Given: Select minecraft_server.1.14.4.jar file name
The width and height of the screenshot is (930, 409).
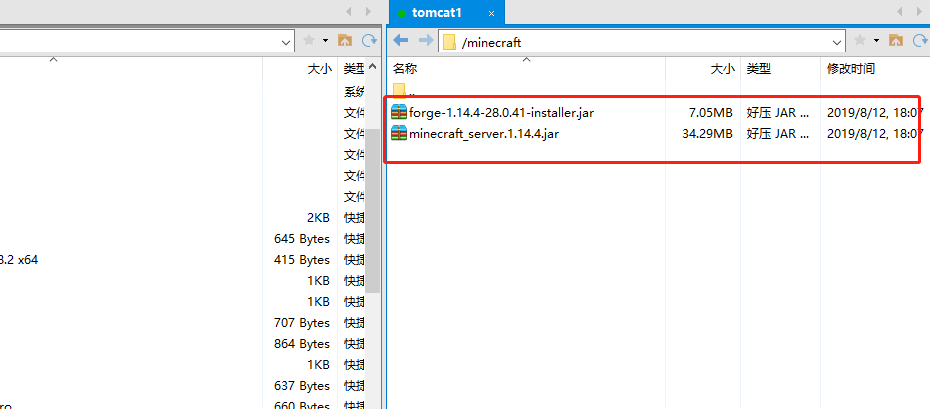Looking at the screenshot, I should coord(484,133).
